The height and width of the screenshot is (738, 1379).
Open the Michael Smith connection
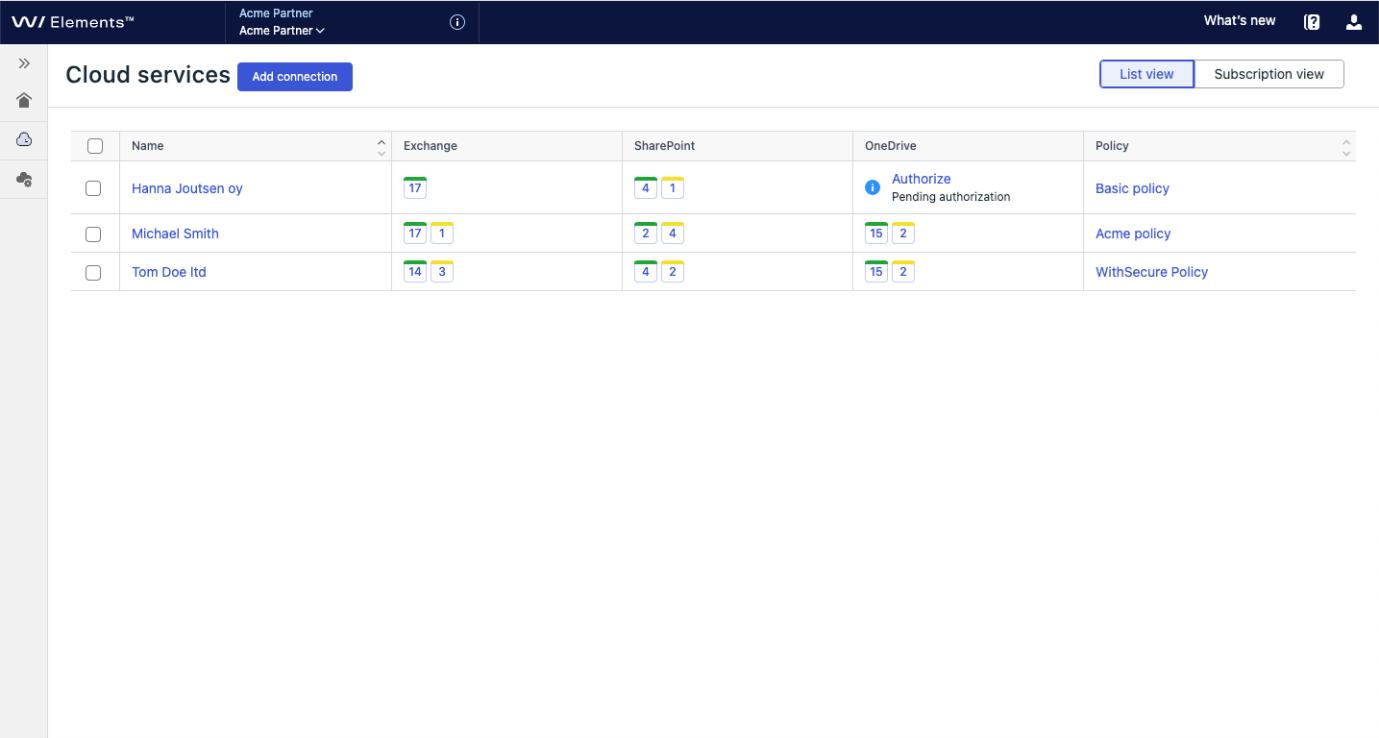click(175, 233)
